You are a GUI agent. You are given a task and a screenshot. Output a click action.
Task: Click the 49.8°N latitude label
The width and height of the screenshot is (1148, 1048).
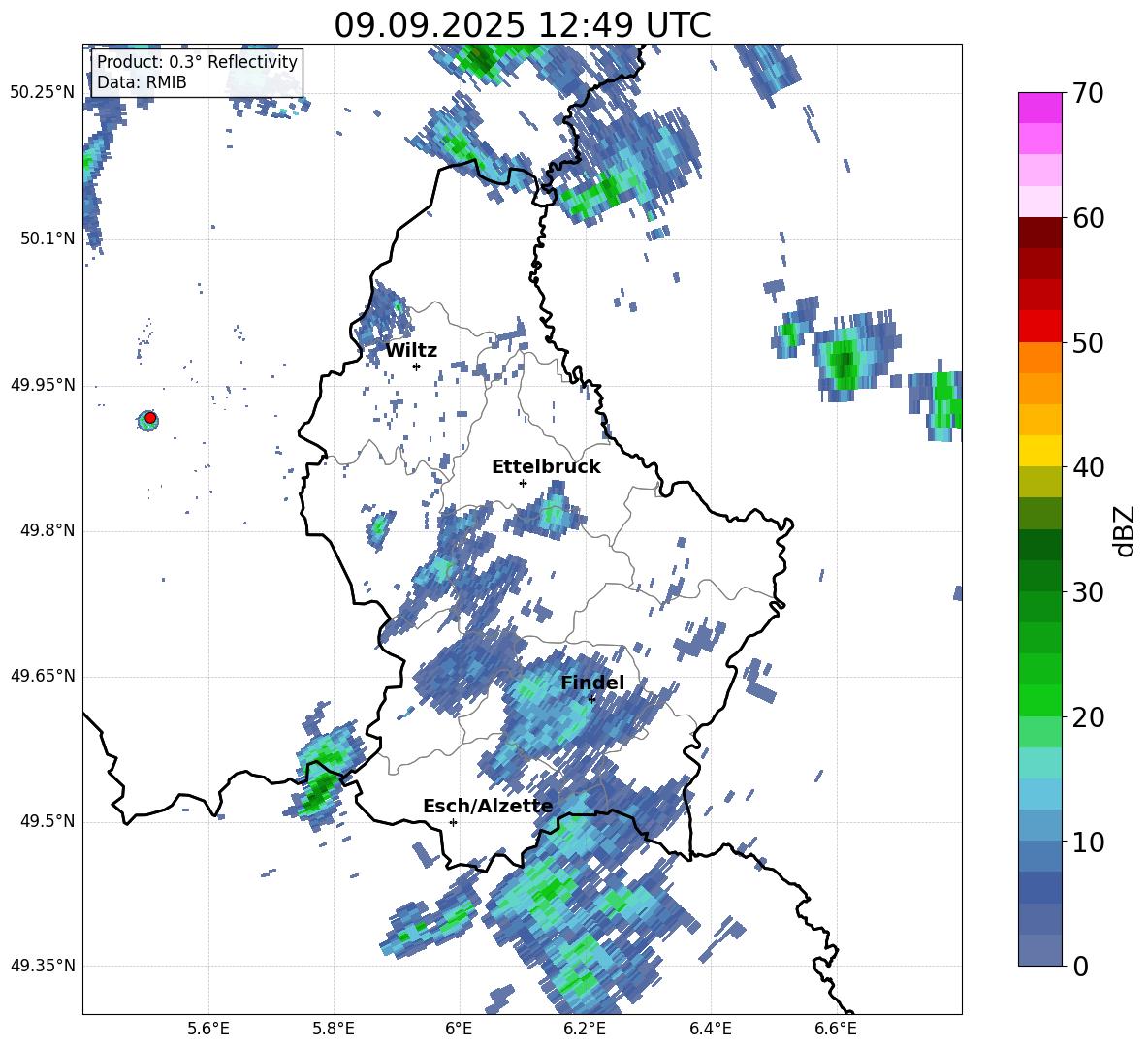(48, 530)
